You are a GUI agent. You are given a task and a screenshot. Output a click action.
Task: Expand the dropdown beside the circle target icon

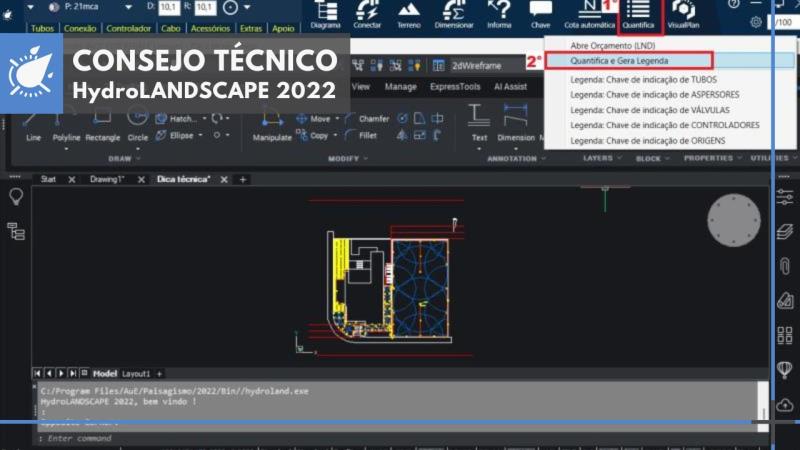[x=247, y=7]
